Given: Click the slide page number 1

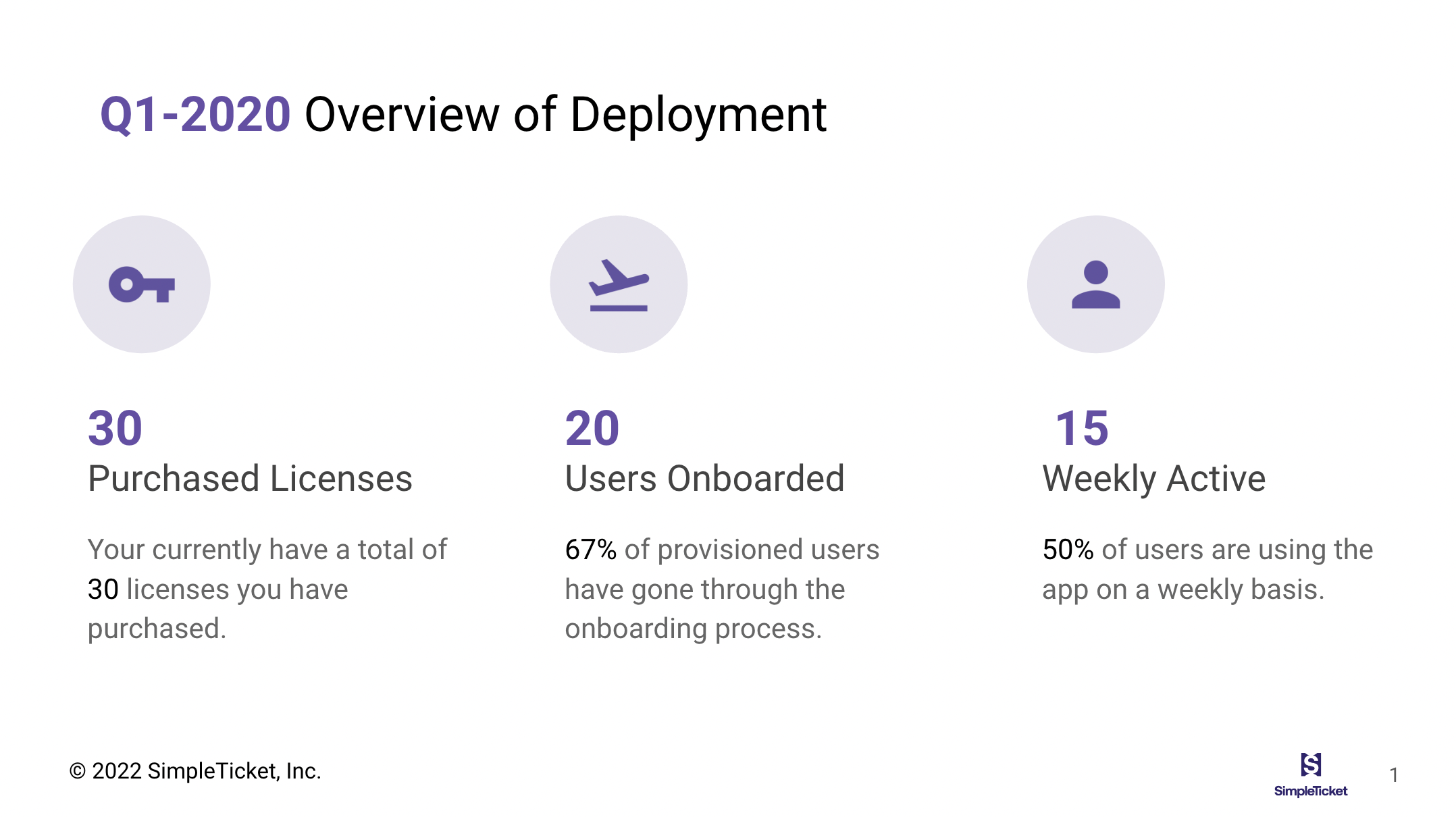Looking at the screenshot, I should [1393, 775].
